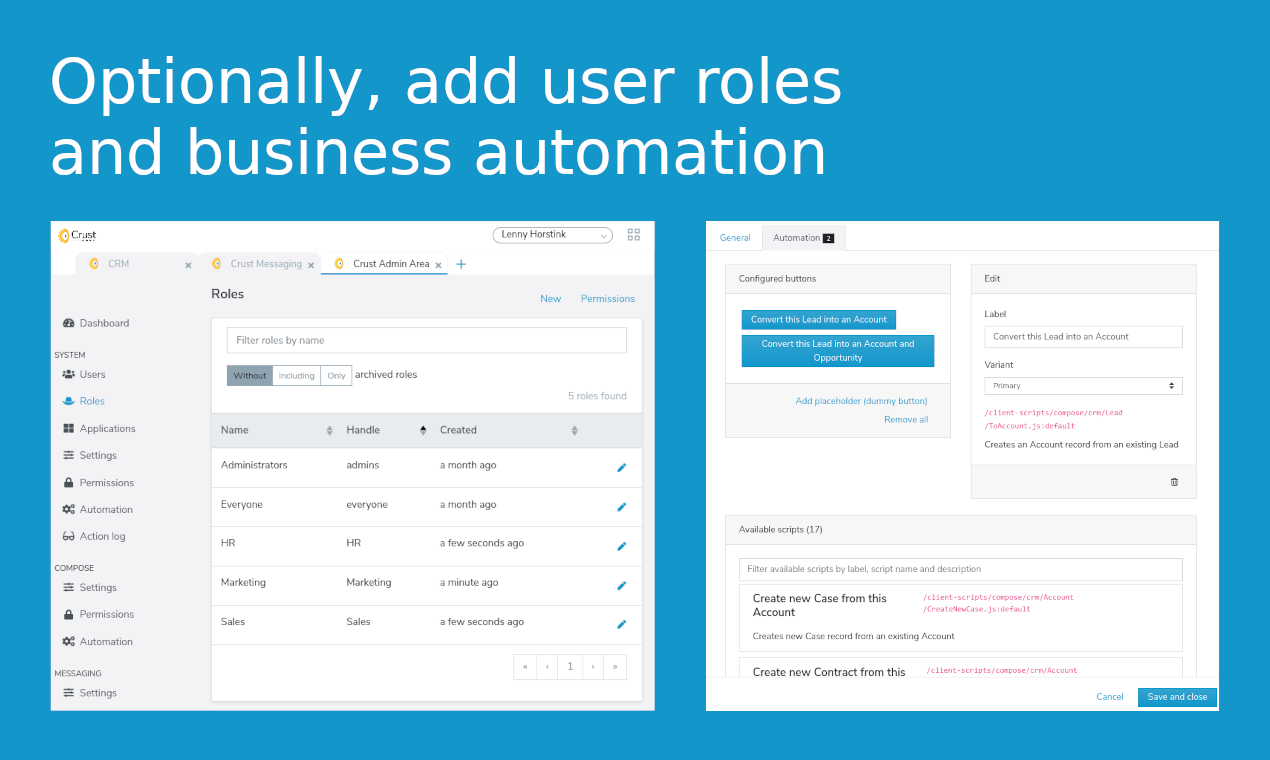Close the Crust Messaging tab
This screenshot has width=1270, height=760.
pyautogui.click(x=311, y=265)
